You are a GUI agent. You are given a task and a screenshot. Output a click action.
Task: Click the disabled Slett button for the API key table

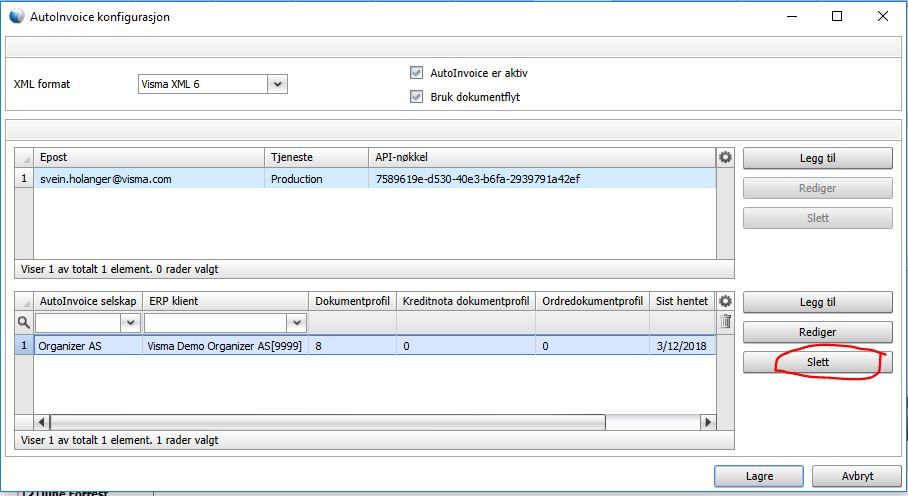(x=818, y=218)
